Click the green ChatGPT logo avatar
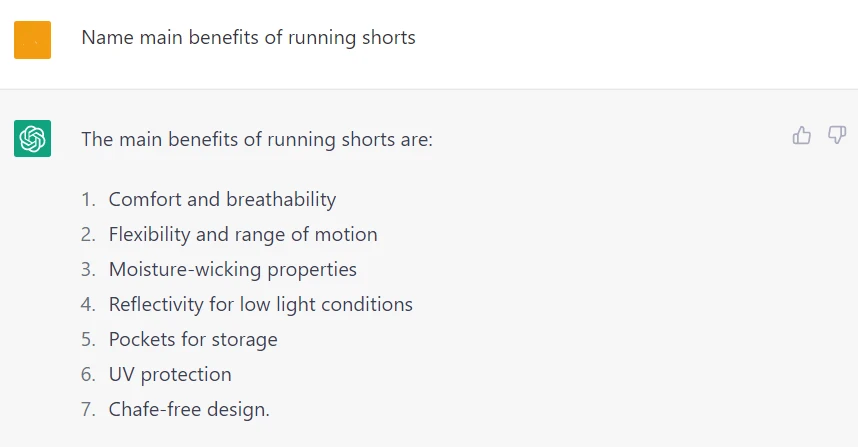 [x=32, y=138]
